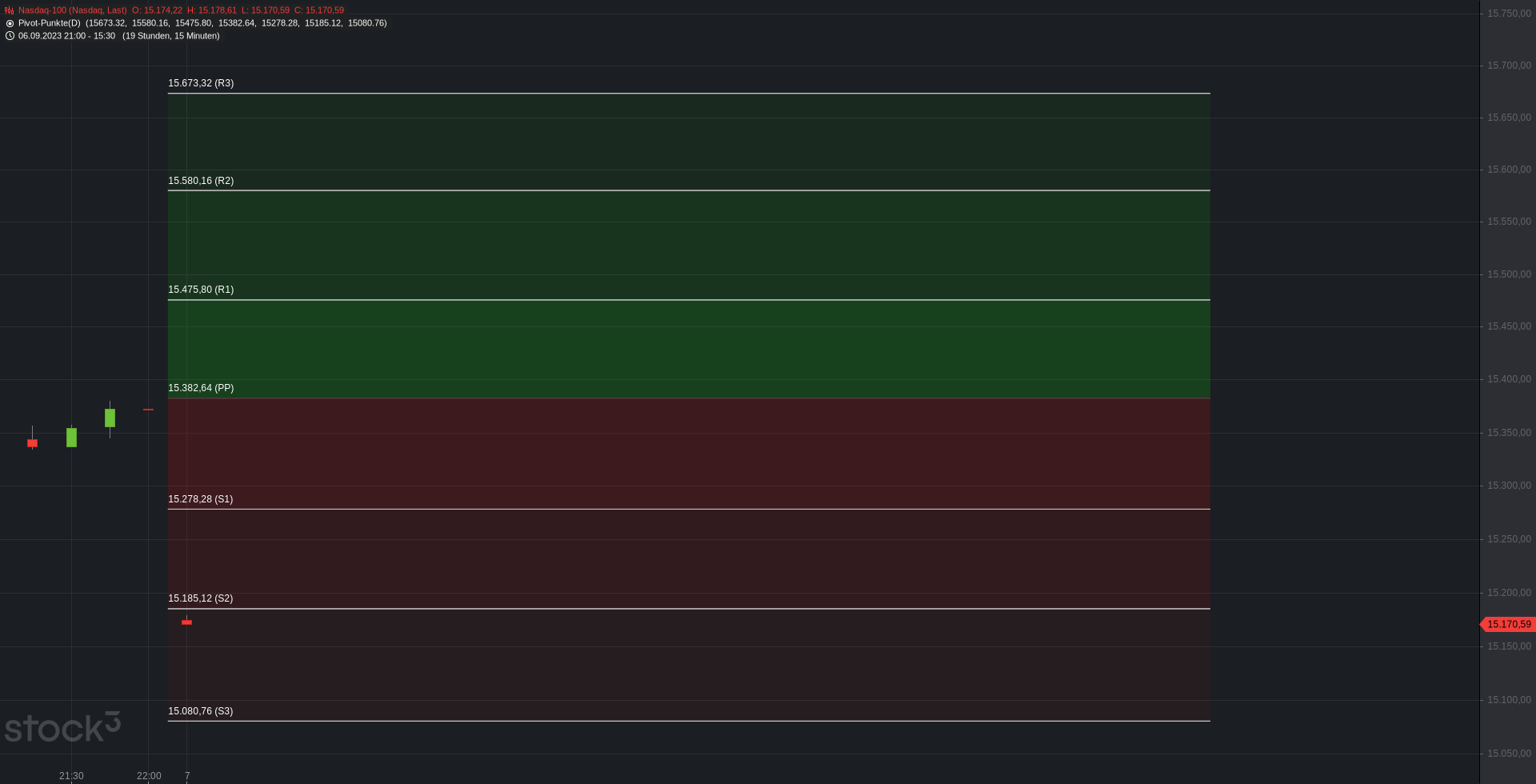Click the red 15.170,59 current price tag
The height and width of the screenshot is (784, 1536).
(1509, 624)
